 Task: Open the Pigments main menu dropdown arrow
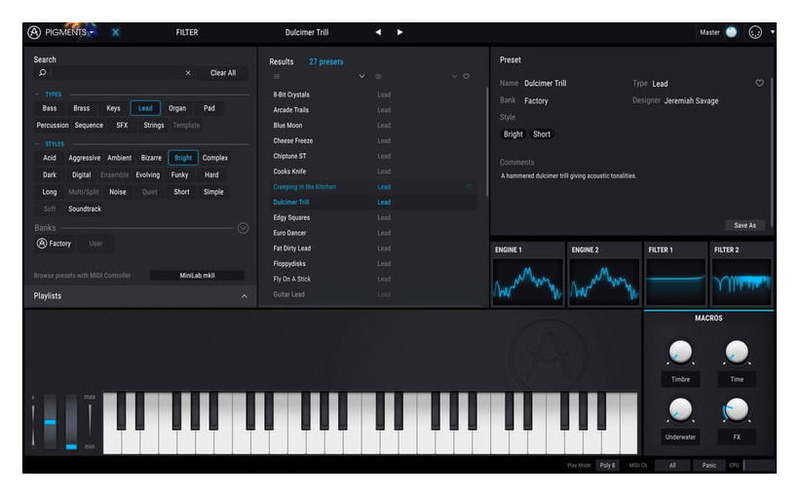tap(92, 33)
